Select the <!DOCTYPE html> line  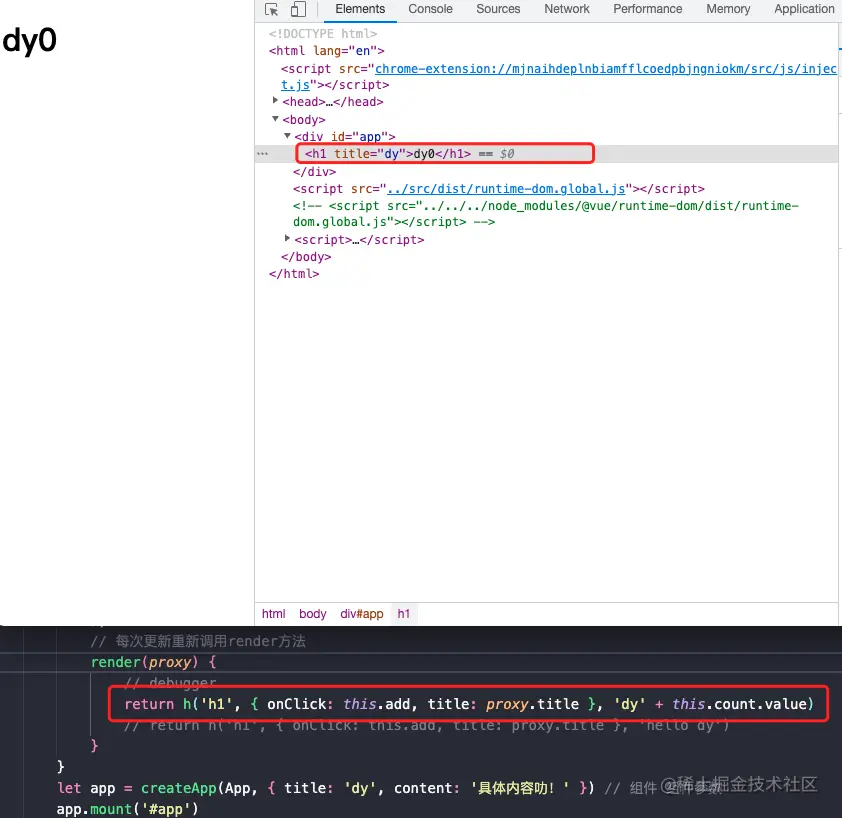(323, 34)
